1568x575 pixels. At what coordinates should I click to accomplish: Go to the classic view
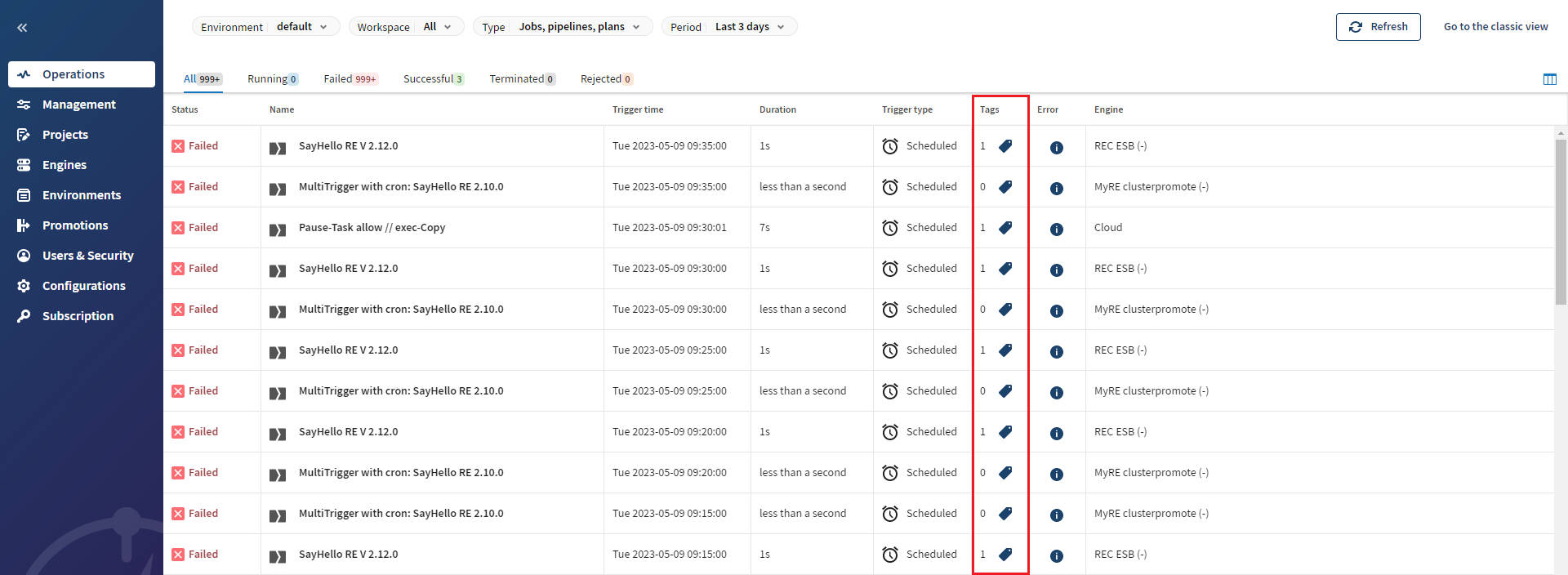pos(1495,27)
